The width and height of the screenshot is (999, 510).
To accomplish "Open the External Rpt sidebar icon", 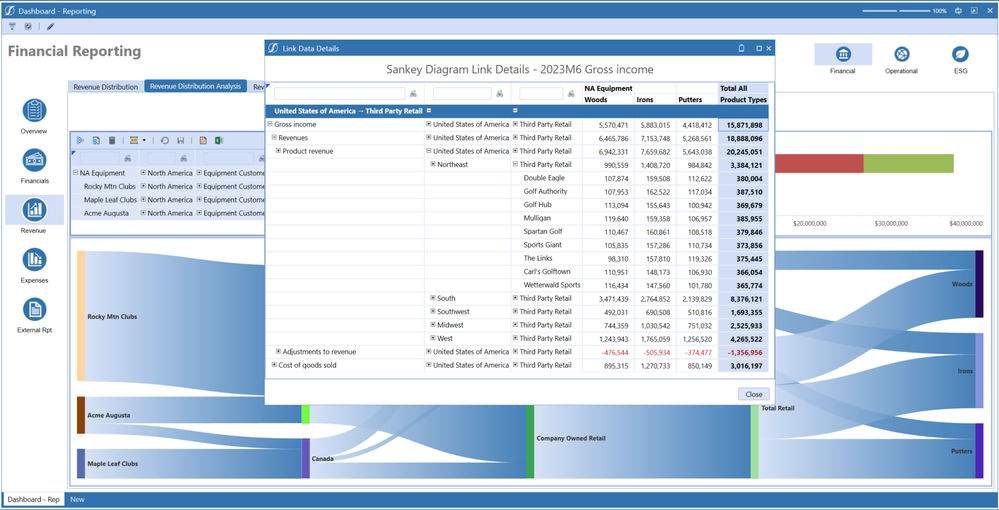I will (x=34, y=309).
